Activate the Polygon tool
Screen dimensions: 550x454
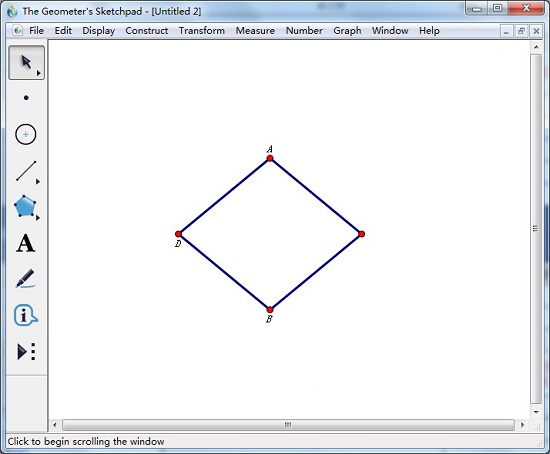coord(25,206)
